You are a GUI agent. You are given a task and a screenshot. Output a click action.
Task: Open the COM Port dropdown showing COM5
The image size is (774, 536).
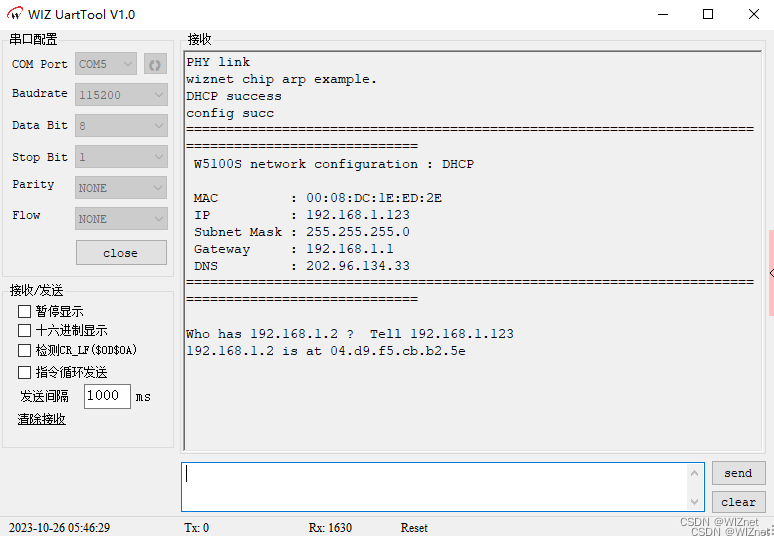pyautogui.click(x=106, y=64)
